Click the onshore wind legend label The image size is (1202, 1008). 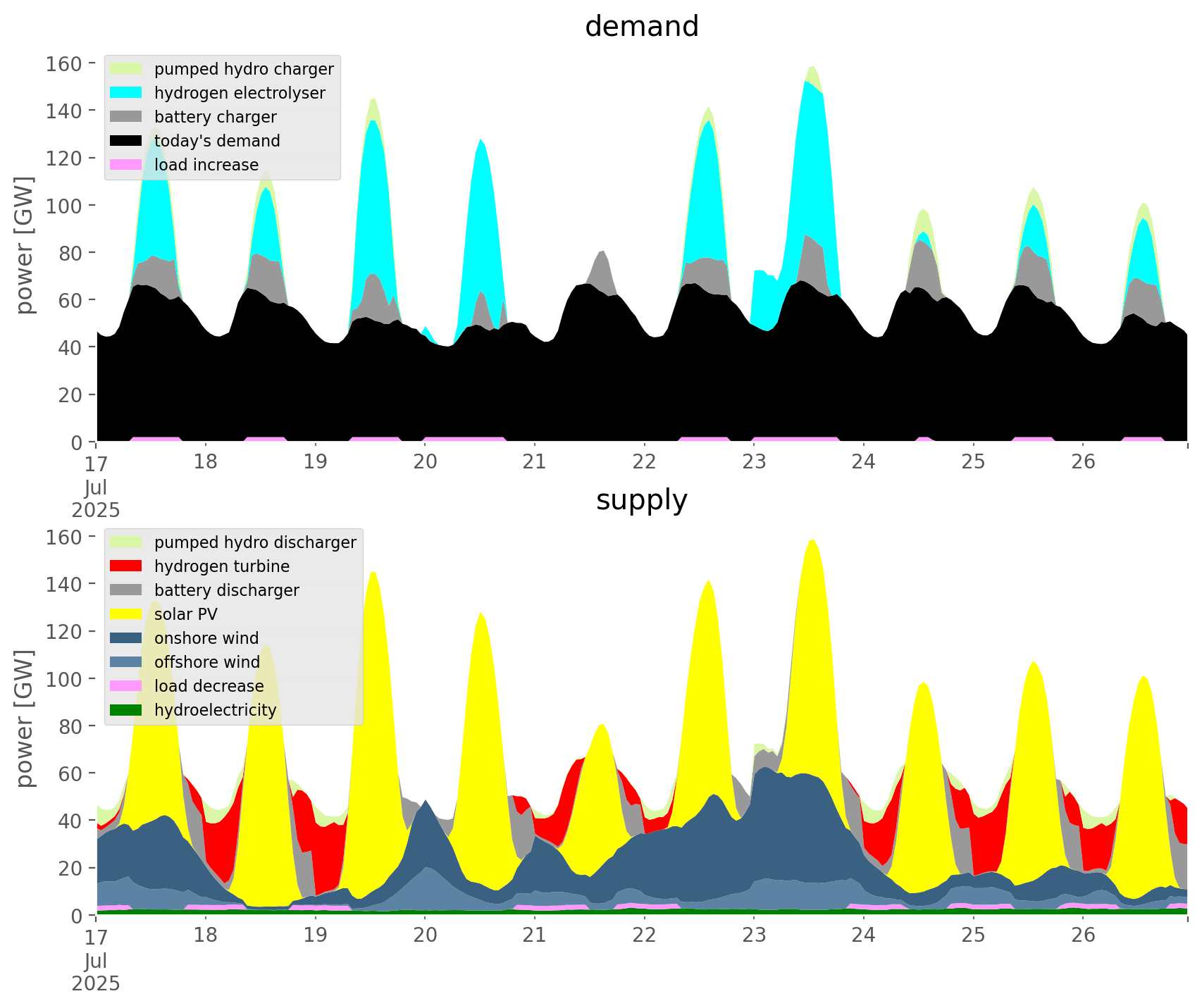tap(206, 638)
